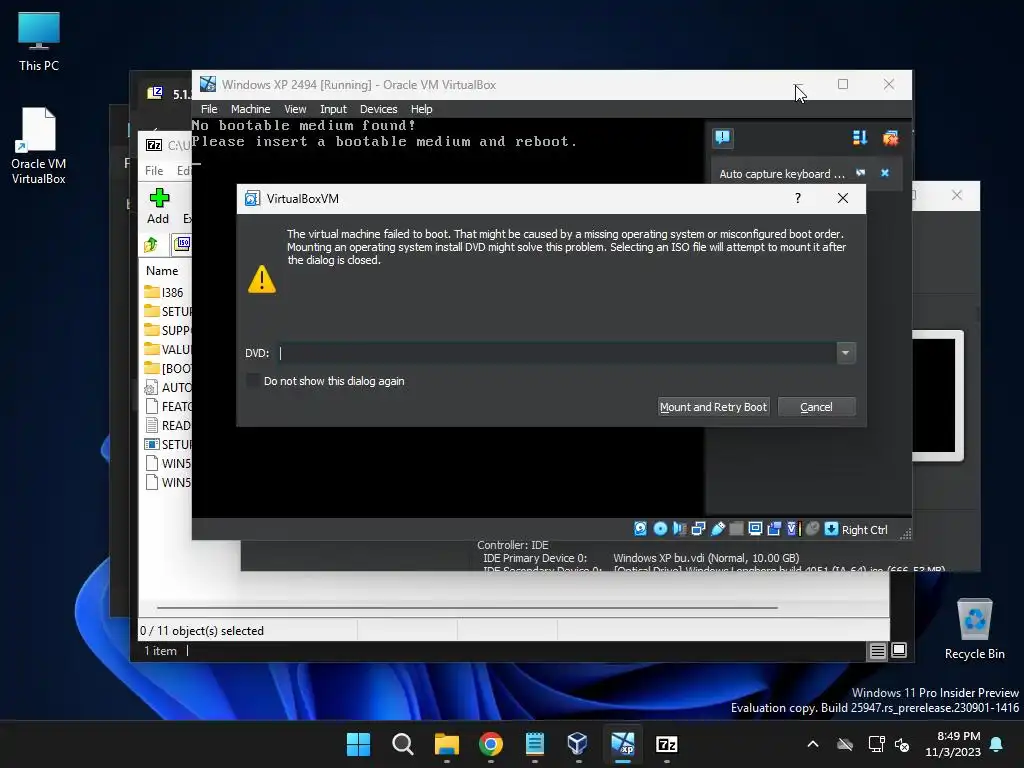Click the display status icon
Image resolution: width=1024 pixels, height=768 pixels.
coord(755,528)
